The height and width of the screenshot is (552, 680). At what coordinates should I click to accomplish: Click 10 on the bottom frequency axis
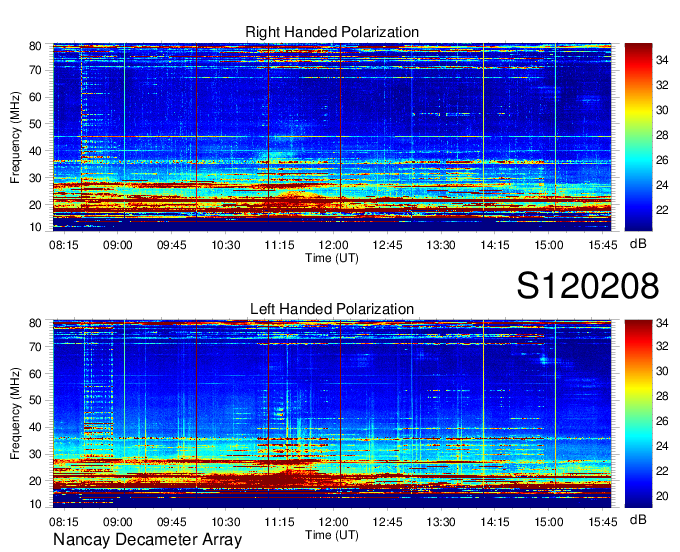(x=35, y=504)
